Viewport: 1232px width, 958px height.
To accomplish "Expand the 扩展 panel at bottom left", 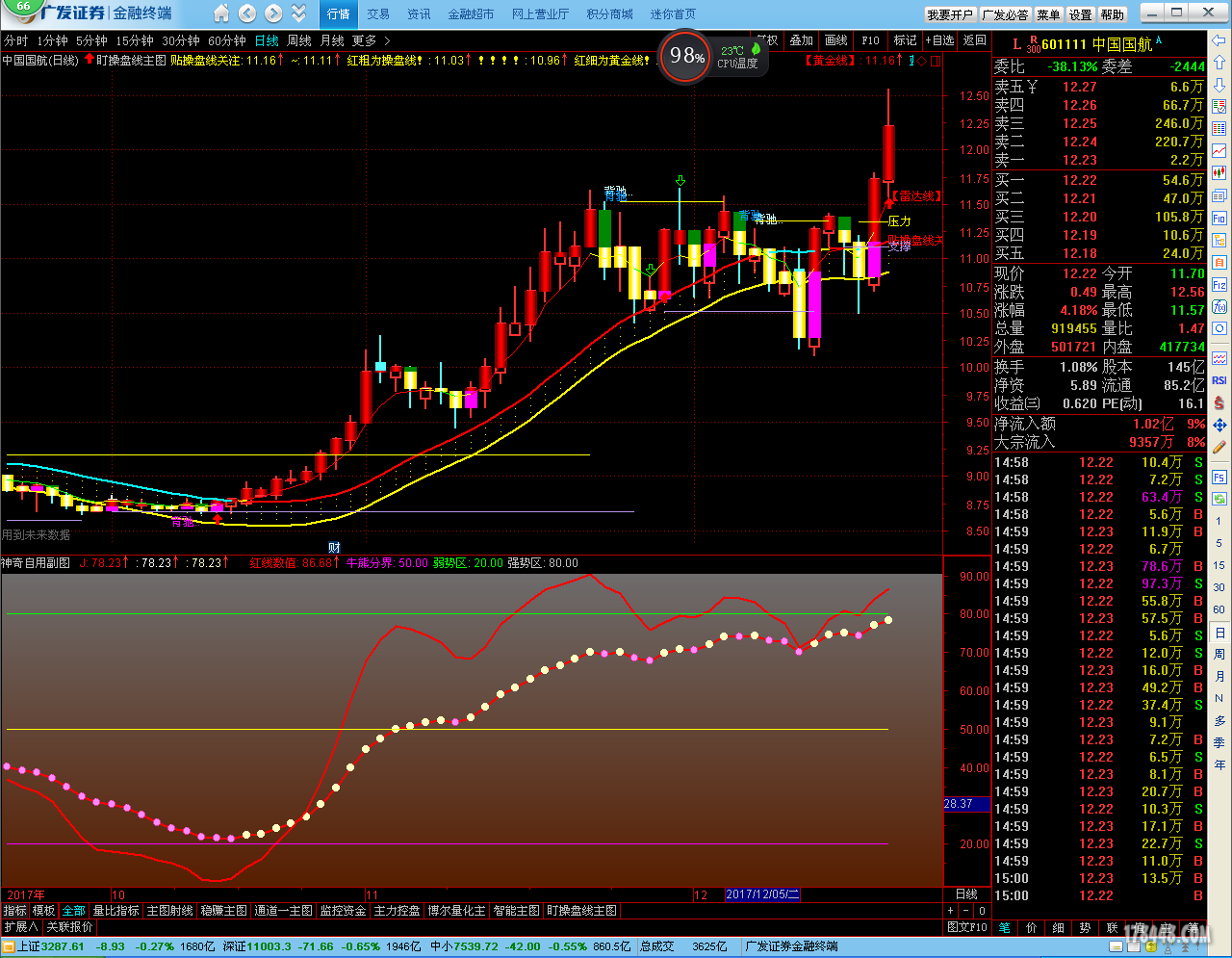I will click(x=20, y=926).
